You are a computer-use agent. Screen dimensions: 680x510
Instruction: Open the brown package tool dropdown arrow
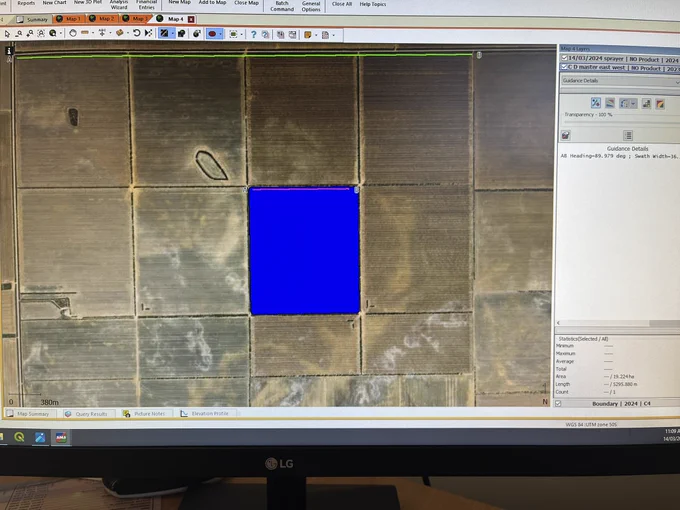(128, 33)
